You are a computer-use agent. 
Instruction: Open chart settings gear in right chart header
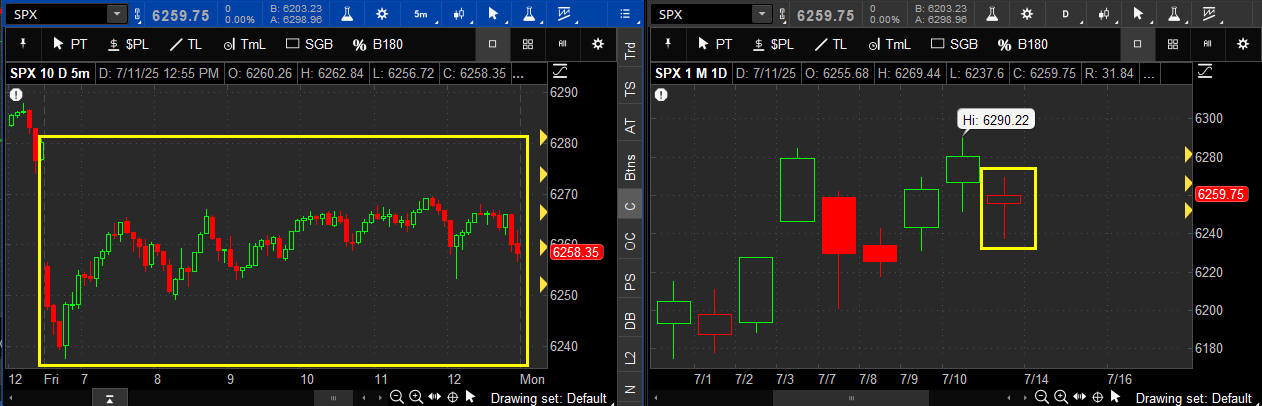point(1029,15)
